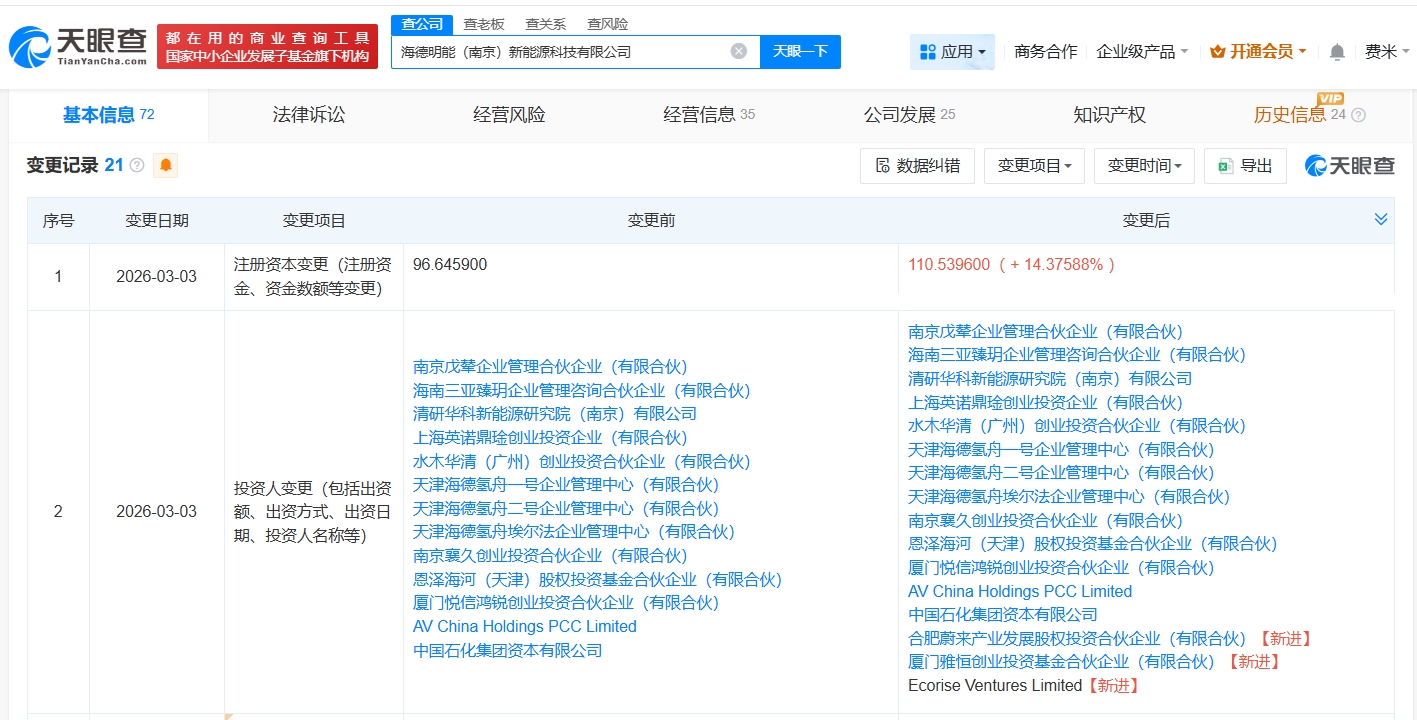Open the notification bell in header

click(1337, 52)
